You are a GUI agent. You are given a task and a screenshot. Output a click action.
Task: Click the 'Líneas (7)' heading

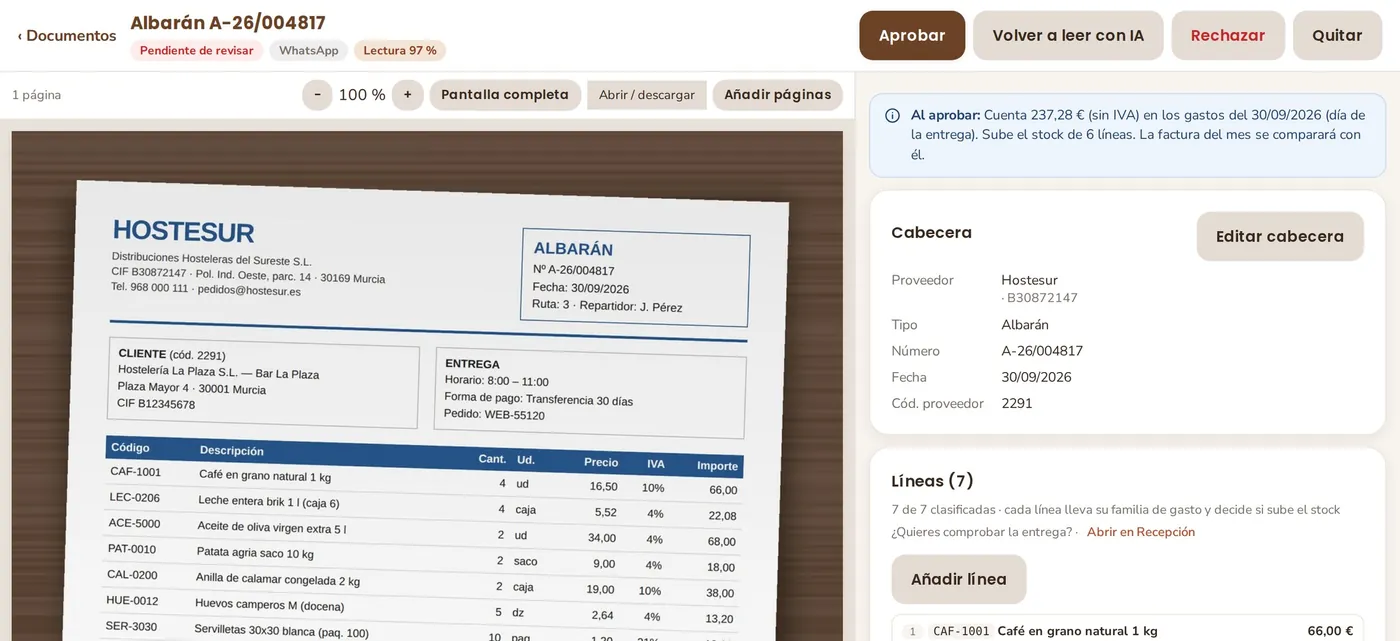(932, 481)
